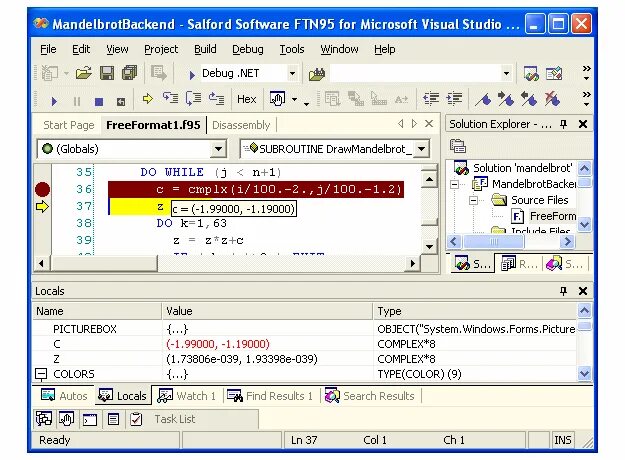Toggle a bookmark with the blue flag icon
This screenshot has height=460, width=625.
click(483, 99)
